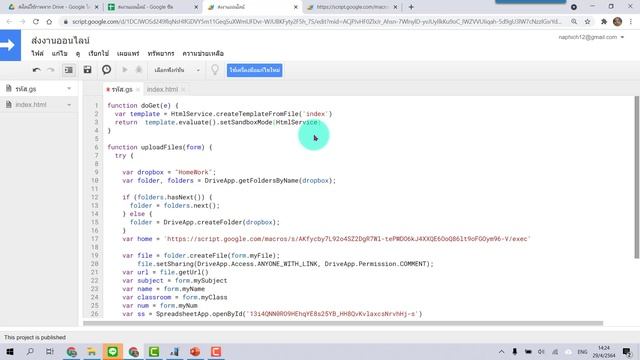Go back in browser history

9,22
